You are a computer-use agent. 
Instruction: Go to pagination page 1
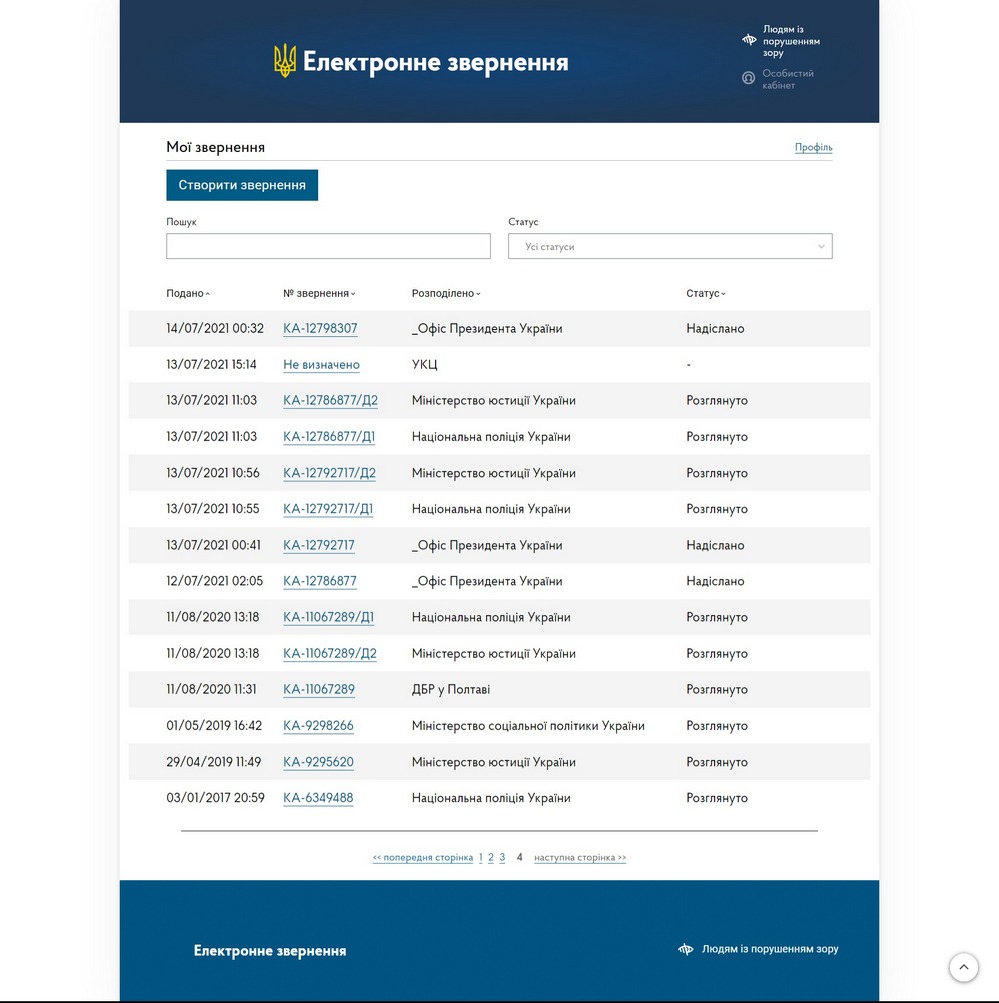[x=481, y=857]
